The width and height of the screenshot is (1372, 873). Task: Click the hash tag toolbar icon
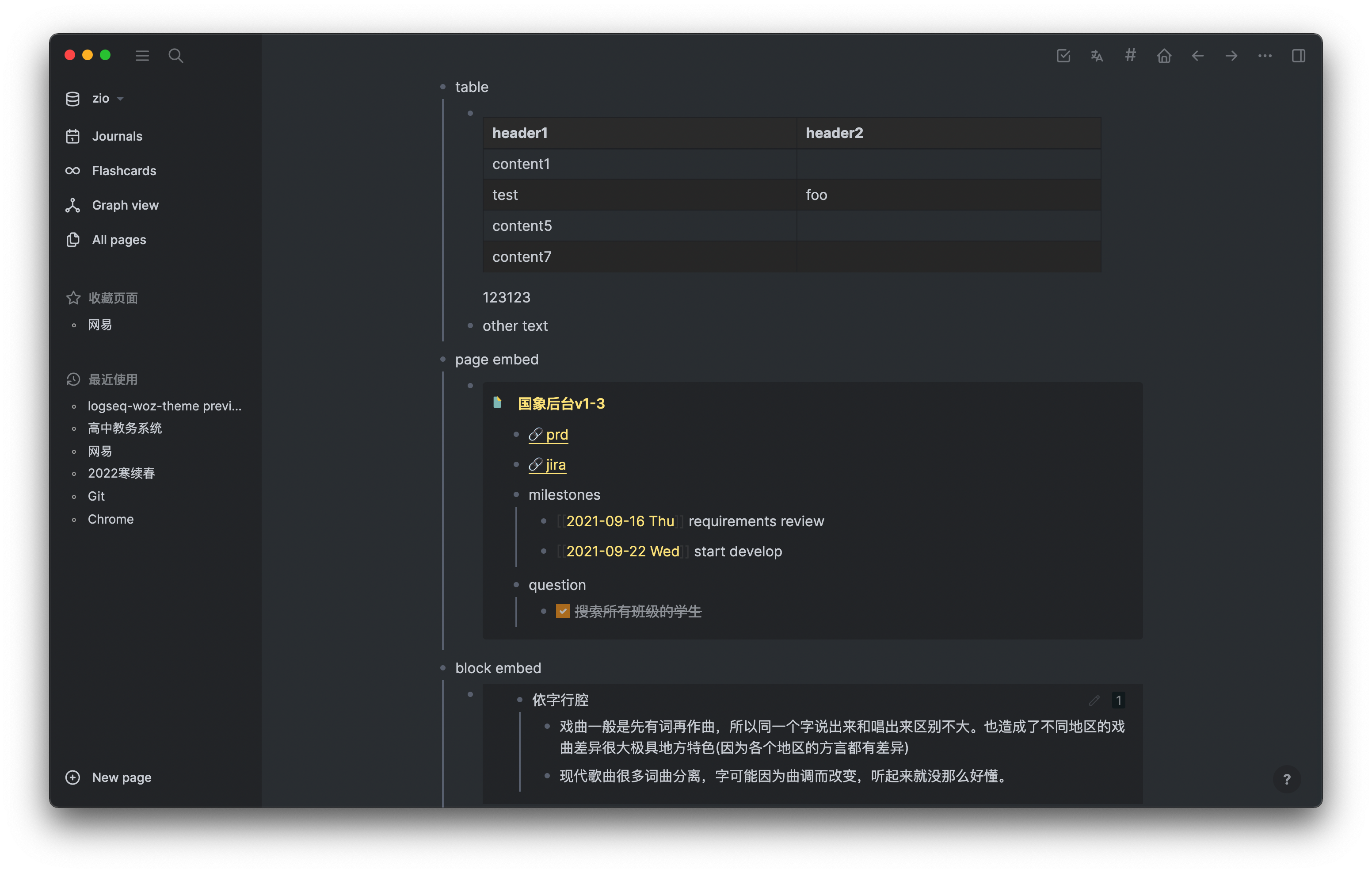point(1130,55)
